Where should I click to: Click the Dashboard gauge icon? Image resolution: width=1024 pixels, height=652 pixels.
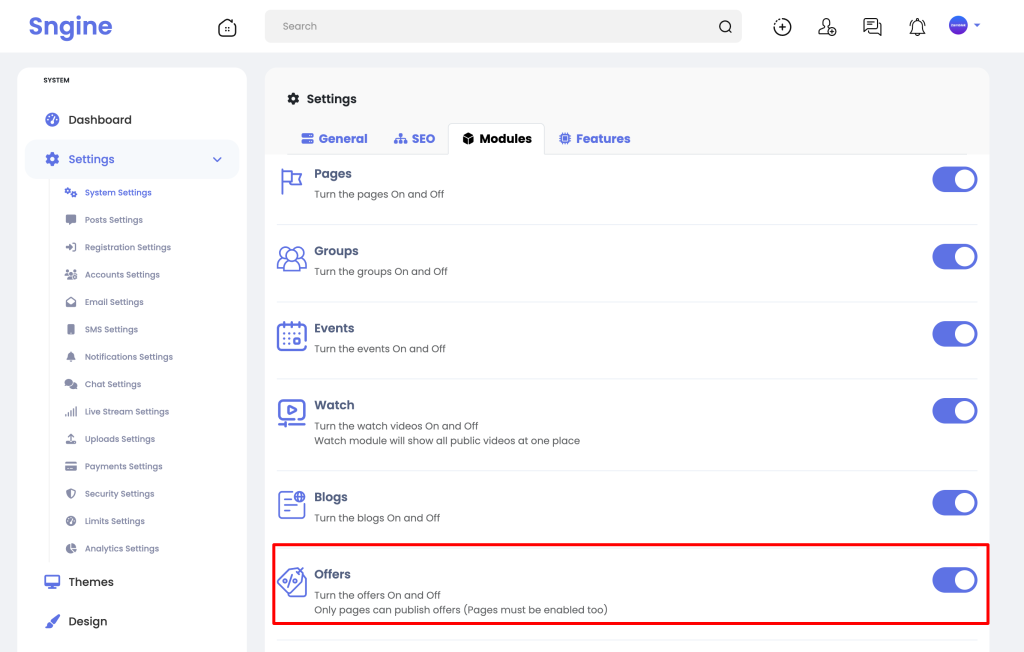pos(52,120)
